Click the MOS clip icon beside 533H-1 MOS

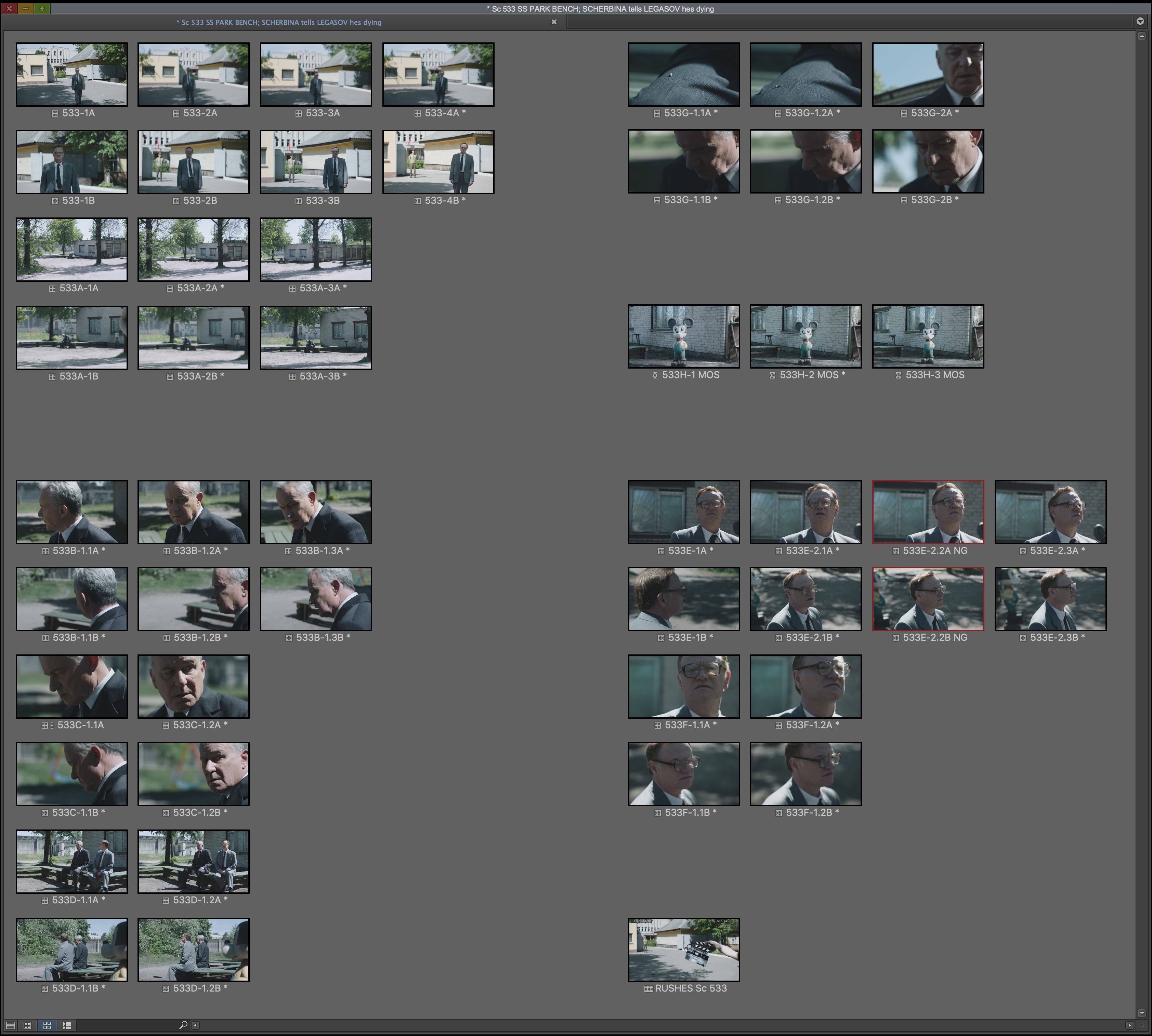[655, 375]
